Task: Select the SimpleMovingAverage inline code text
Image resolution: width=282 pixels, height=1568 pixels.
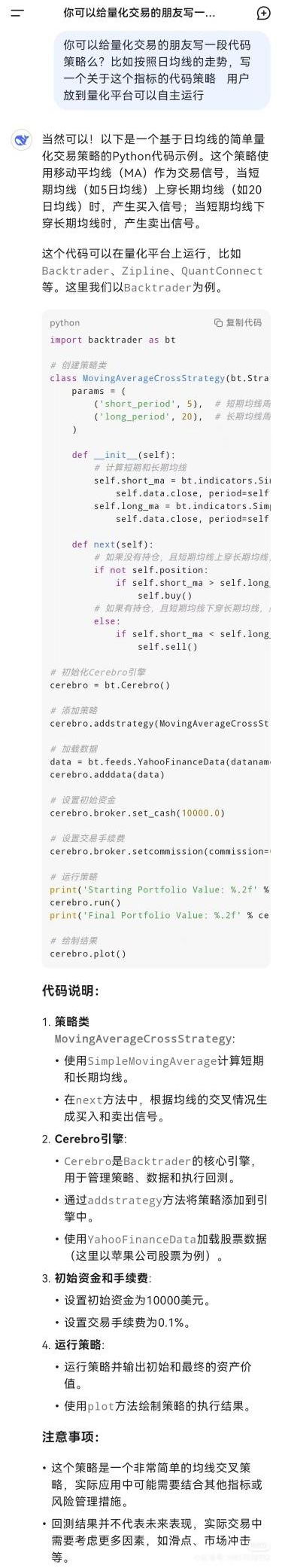Action: pyautogui.click(x=153, y=1060)
